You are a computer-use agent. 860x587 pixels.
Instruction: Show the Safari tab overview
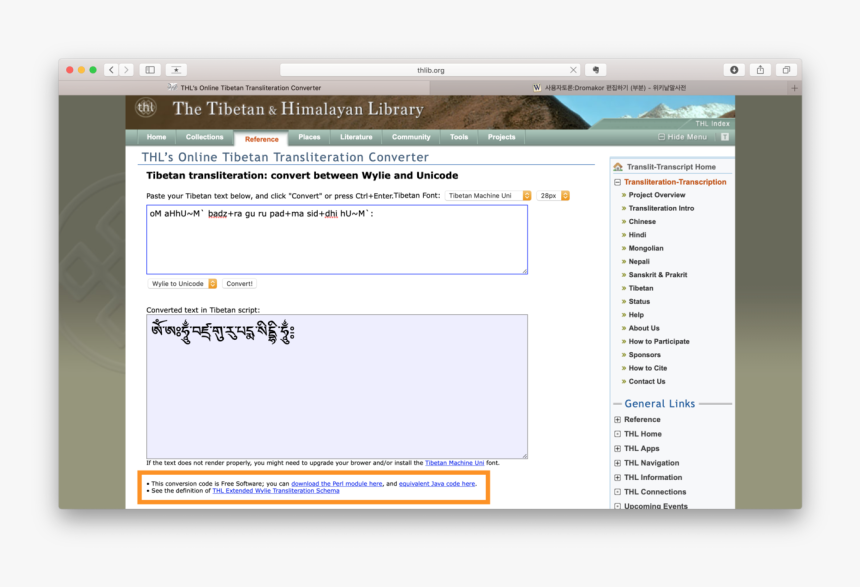click(786, 70)
